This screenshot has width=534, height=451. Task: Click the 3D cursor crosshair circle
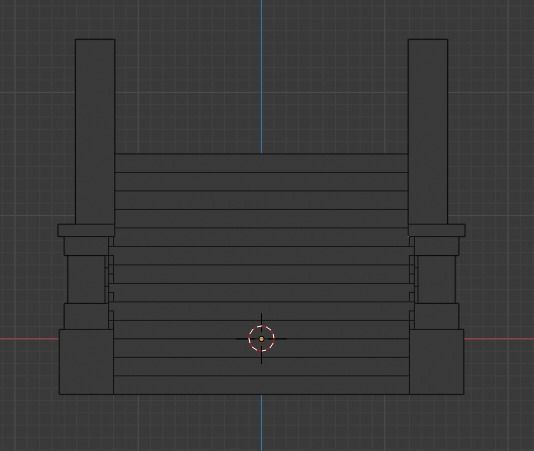click(261, 339)
